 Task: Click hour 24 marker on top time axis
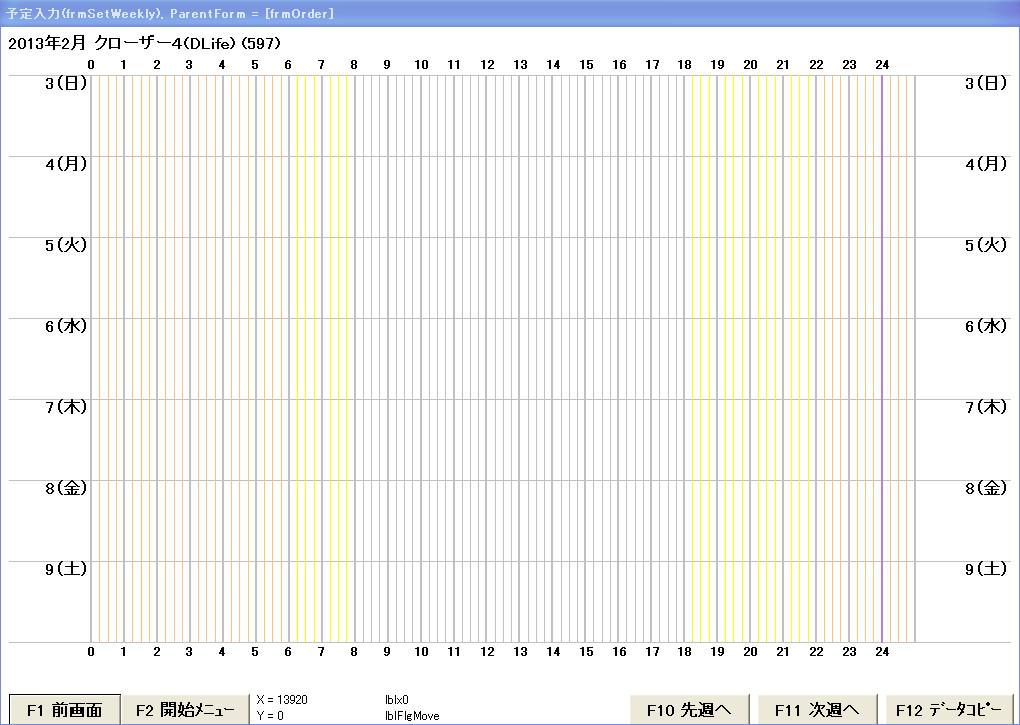[882, 65]
